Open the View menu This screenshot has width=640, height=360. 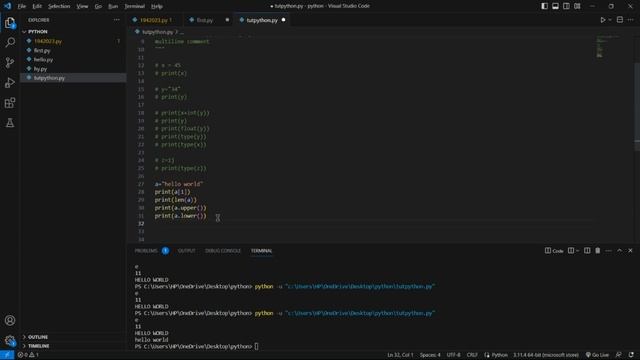[x=82, y=6]
